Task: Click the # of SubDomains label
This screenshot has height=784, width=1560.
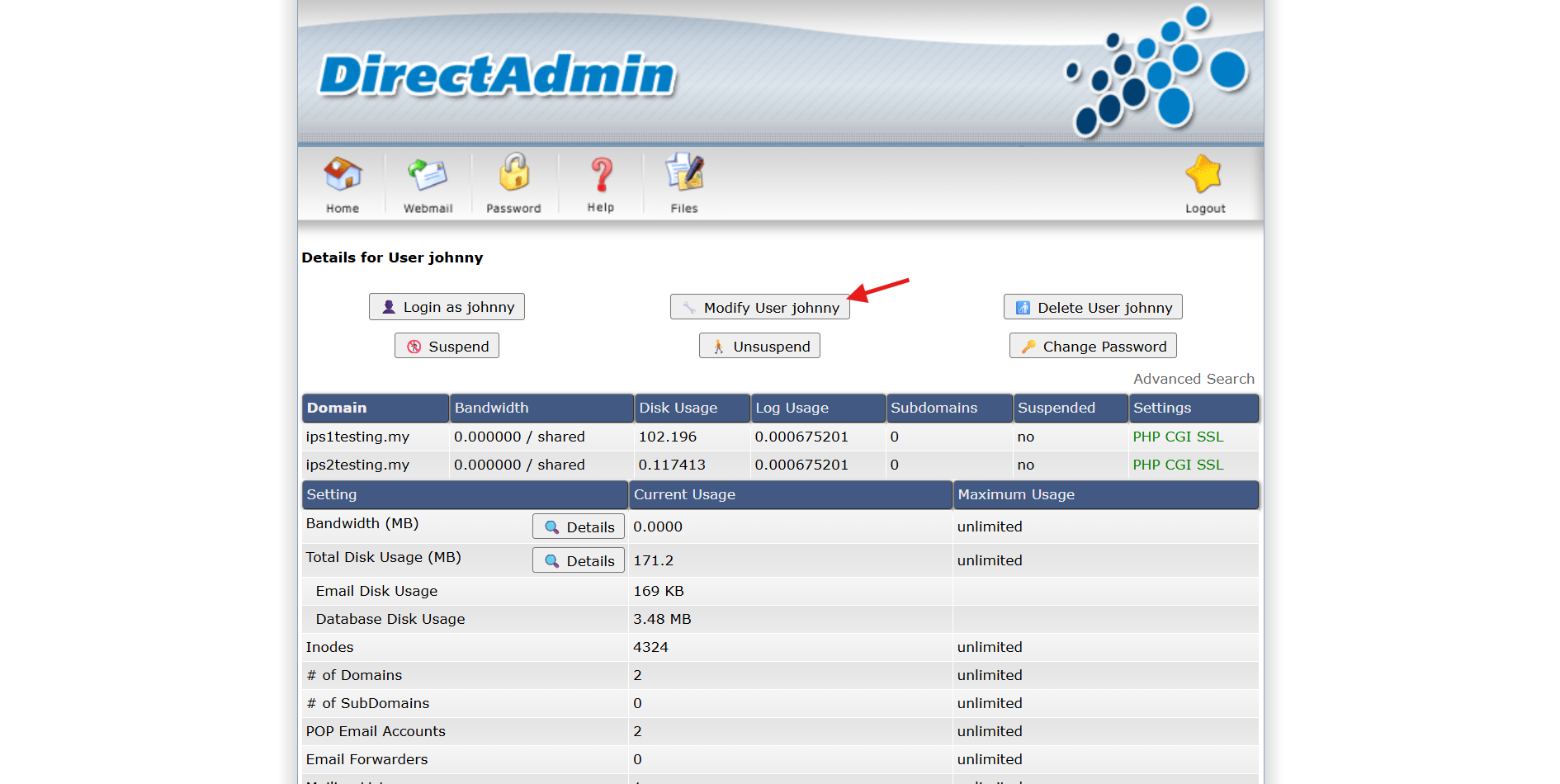Action: 367,703
